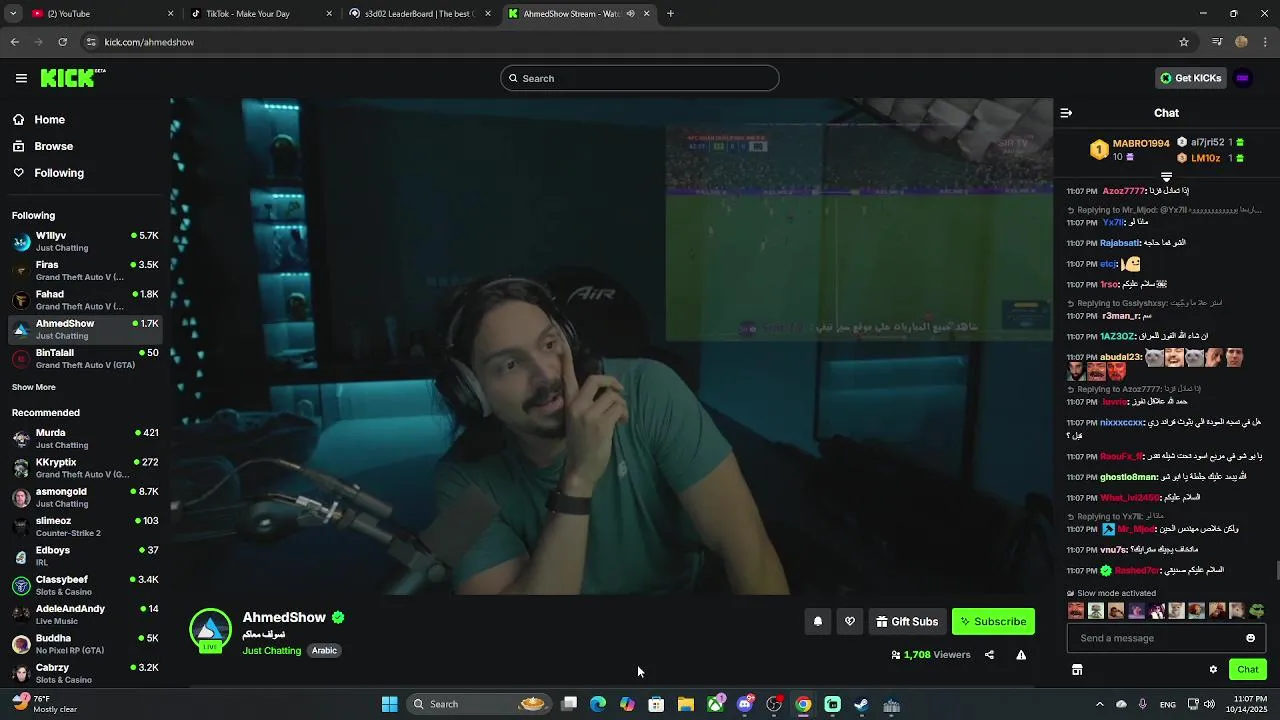Open Cabrzy recommended channel
The image size is (1280, 720).
[x=85, y=673]
